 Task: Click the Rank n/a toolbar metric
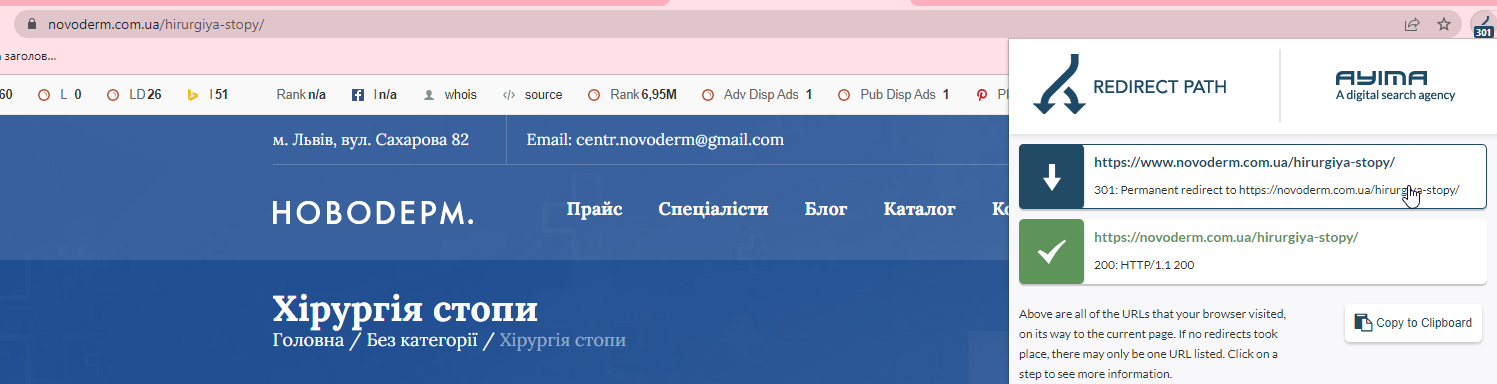301,95
